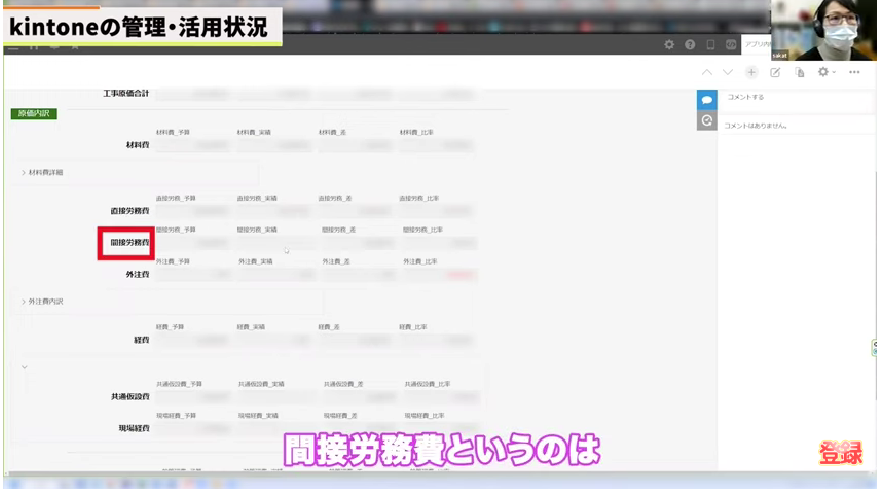This screenshot has width=877, height=489.
Task: Click the 共通仮設費 row label
Action: coord(130,396)
